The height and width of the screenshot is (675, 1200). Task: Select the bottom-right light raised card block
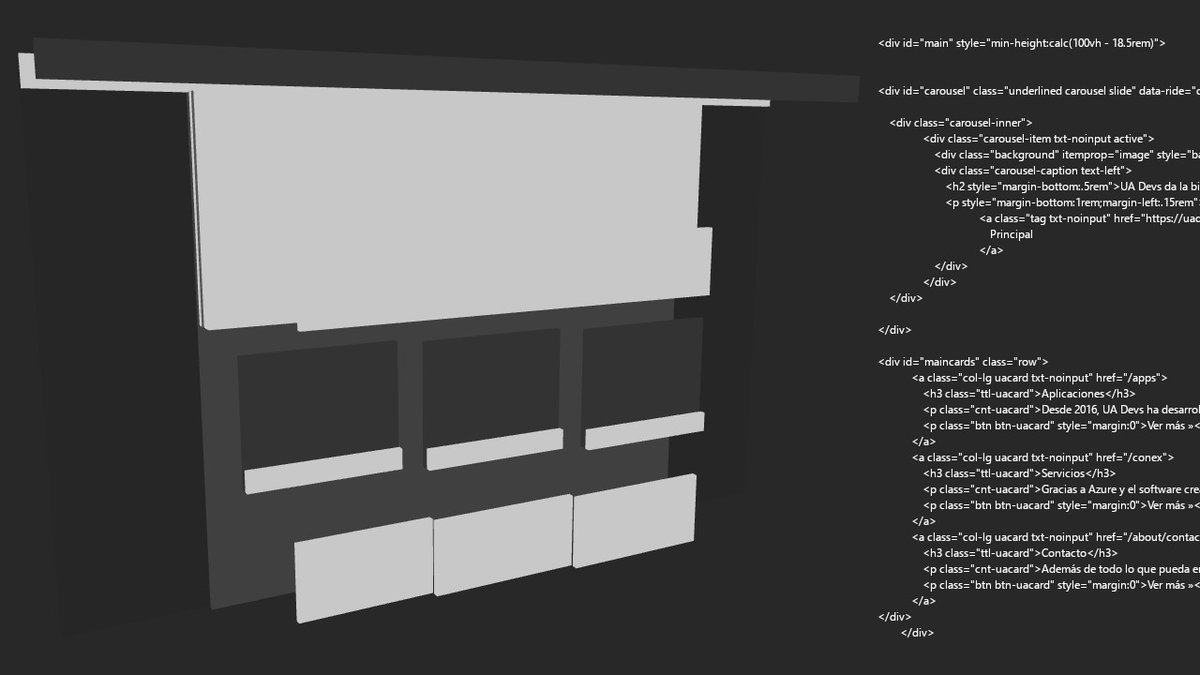coord(635,520)
